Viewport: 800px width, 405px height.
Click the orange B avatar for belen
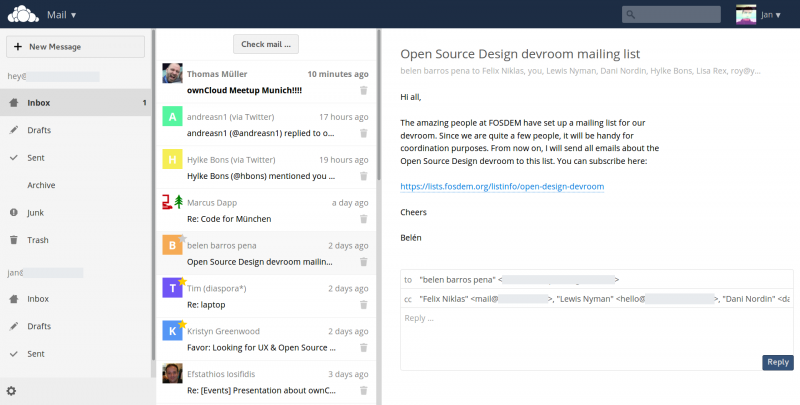[172, 245]
